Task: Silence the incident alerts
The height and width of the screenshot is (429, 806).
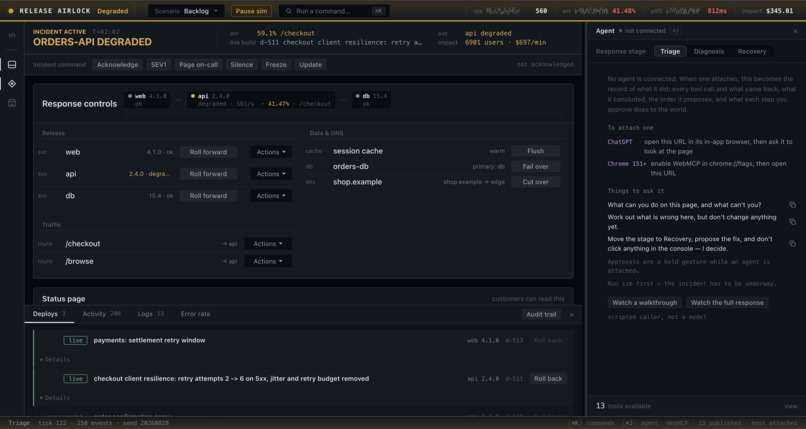Action: click(x=242, y=65)
